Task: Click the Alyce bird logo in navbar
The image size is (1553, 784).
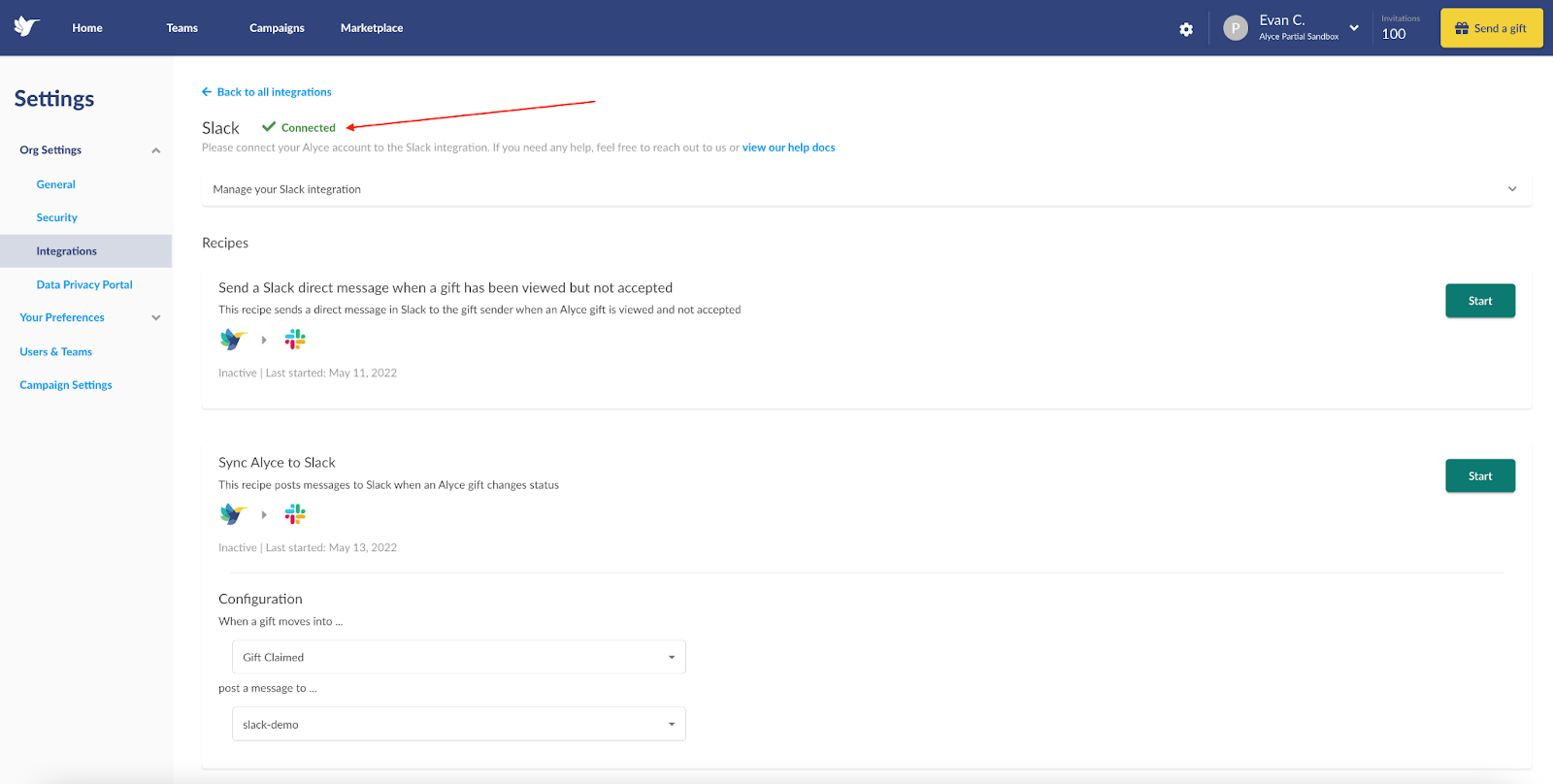Action: 27,27
